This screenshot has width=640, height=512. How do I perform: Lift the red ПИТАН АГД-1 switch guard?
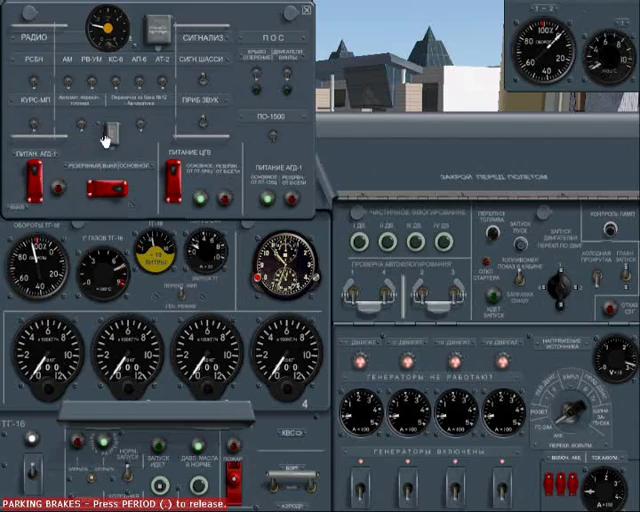(x=35, y=182)
